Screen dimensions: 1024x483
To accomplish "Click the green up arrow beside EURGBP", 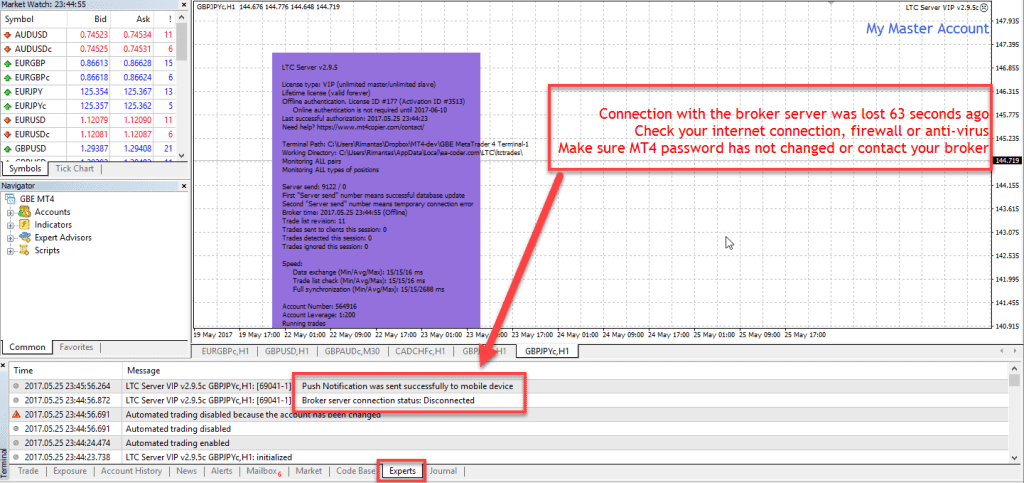I will (x=7, y=63).
